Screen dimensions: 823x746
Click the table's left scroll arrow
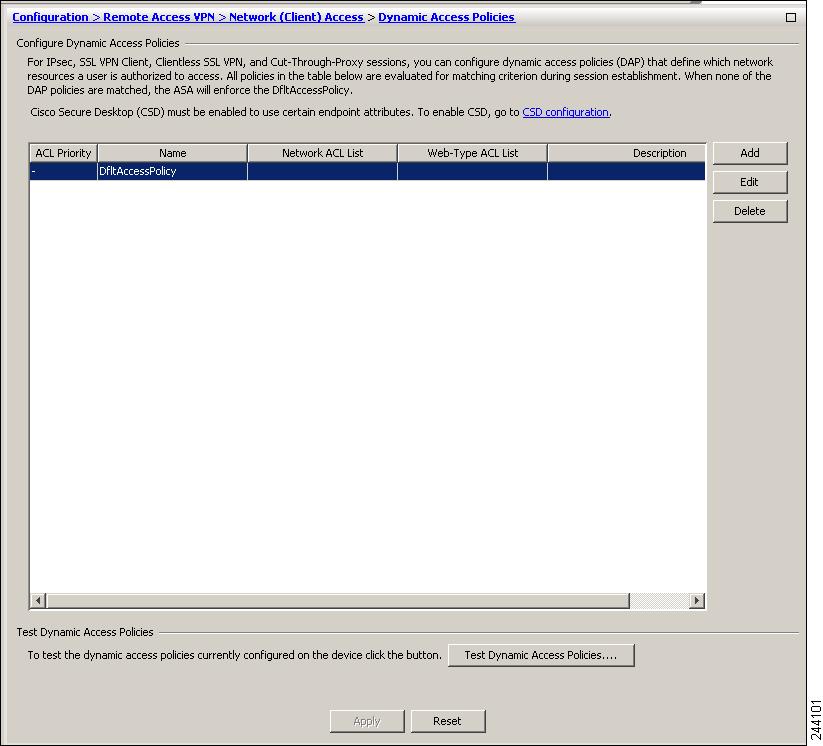point(38,600)
